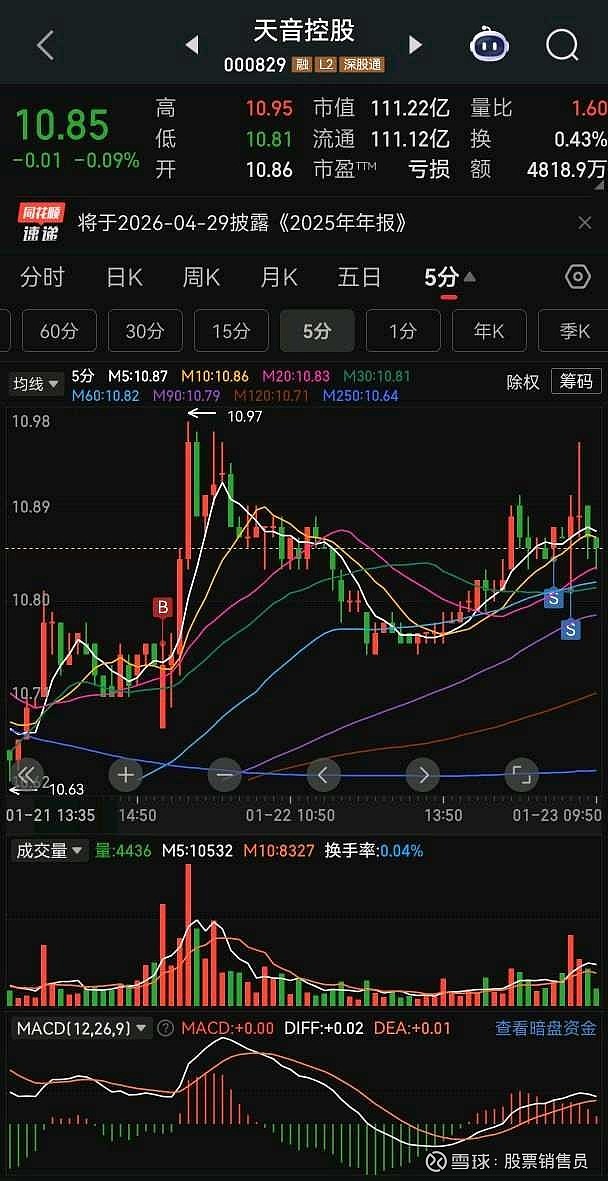Open chart settings hexagon icon

tap(578, 277)
